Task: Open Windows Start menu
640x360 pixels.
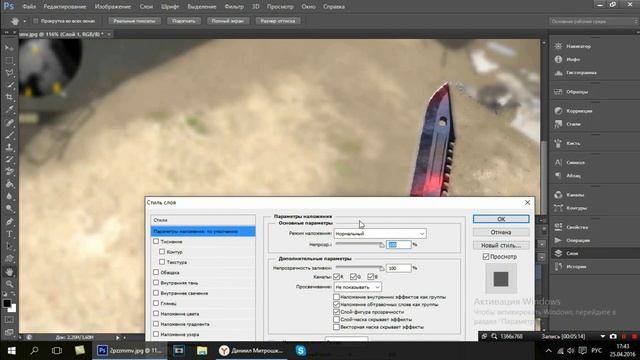Action: coord(11,351)
